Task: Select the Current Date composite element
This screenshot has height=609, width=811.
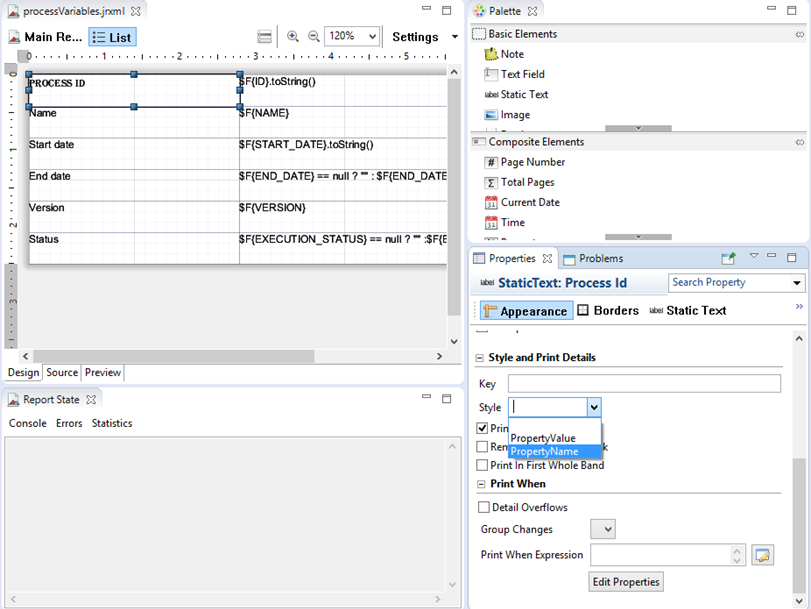Action: (x=529, y=202)
